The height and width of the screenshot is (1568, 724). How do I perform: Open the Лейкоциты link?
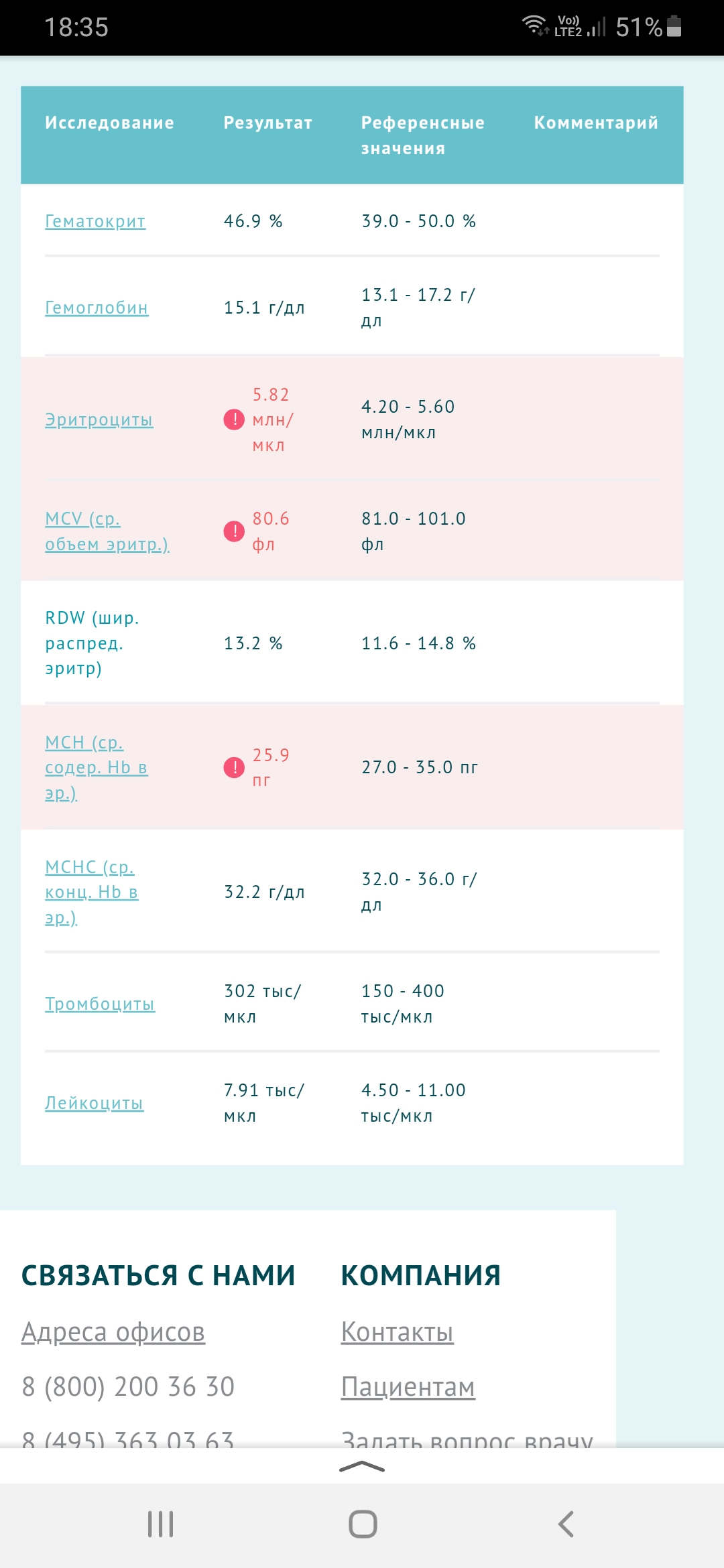point(95,1103)
